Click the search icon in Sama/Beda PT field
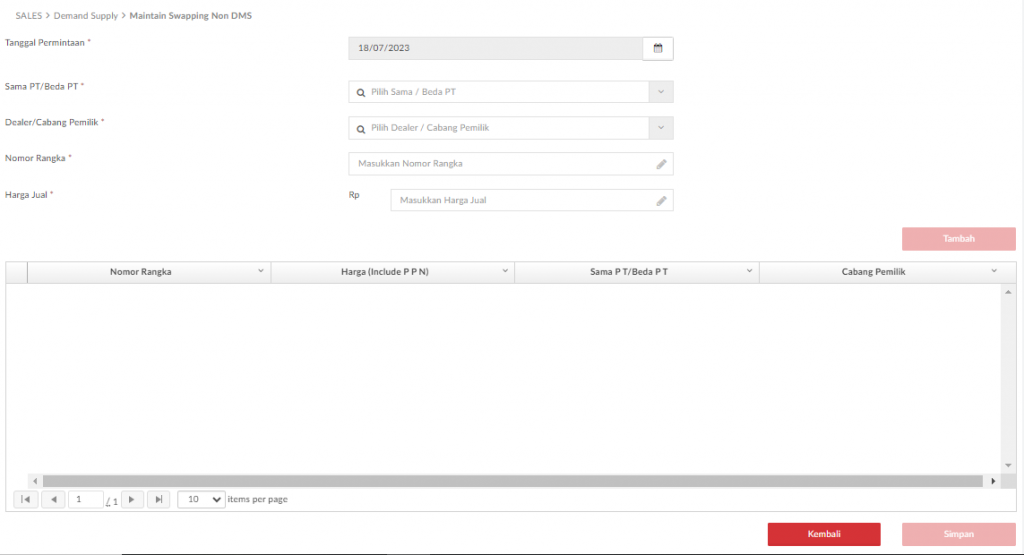This screenshot has width=1024, height=555. pos(360,93)
